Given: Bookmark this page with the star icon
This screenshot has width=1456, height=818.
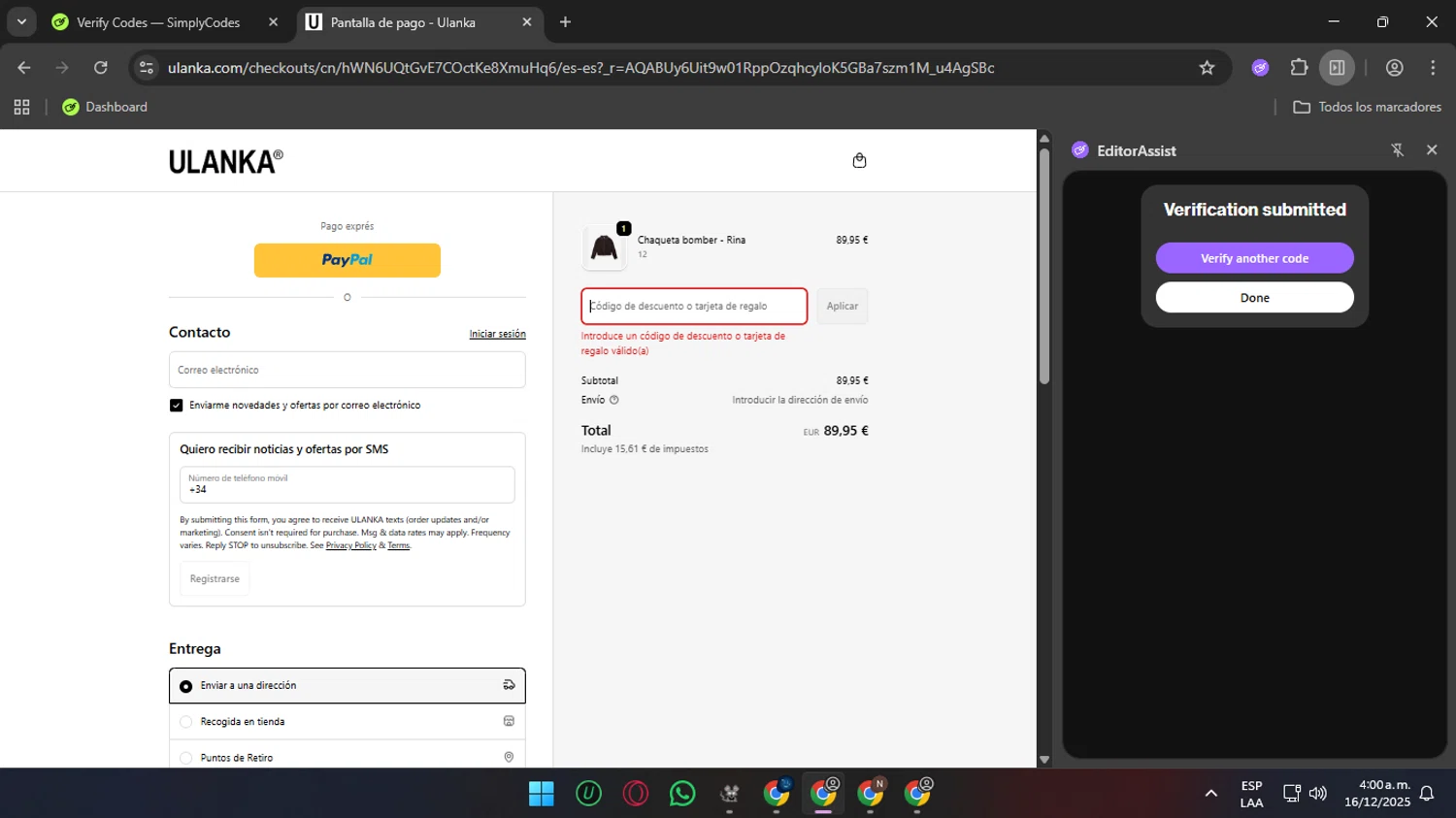Looking at the screenshot, I should point(1207,67).
